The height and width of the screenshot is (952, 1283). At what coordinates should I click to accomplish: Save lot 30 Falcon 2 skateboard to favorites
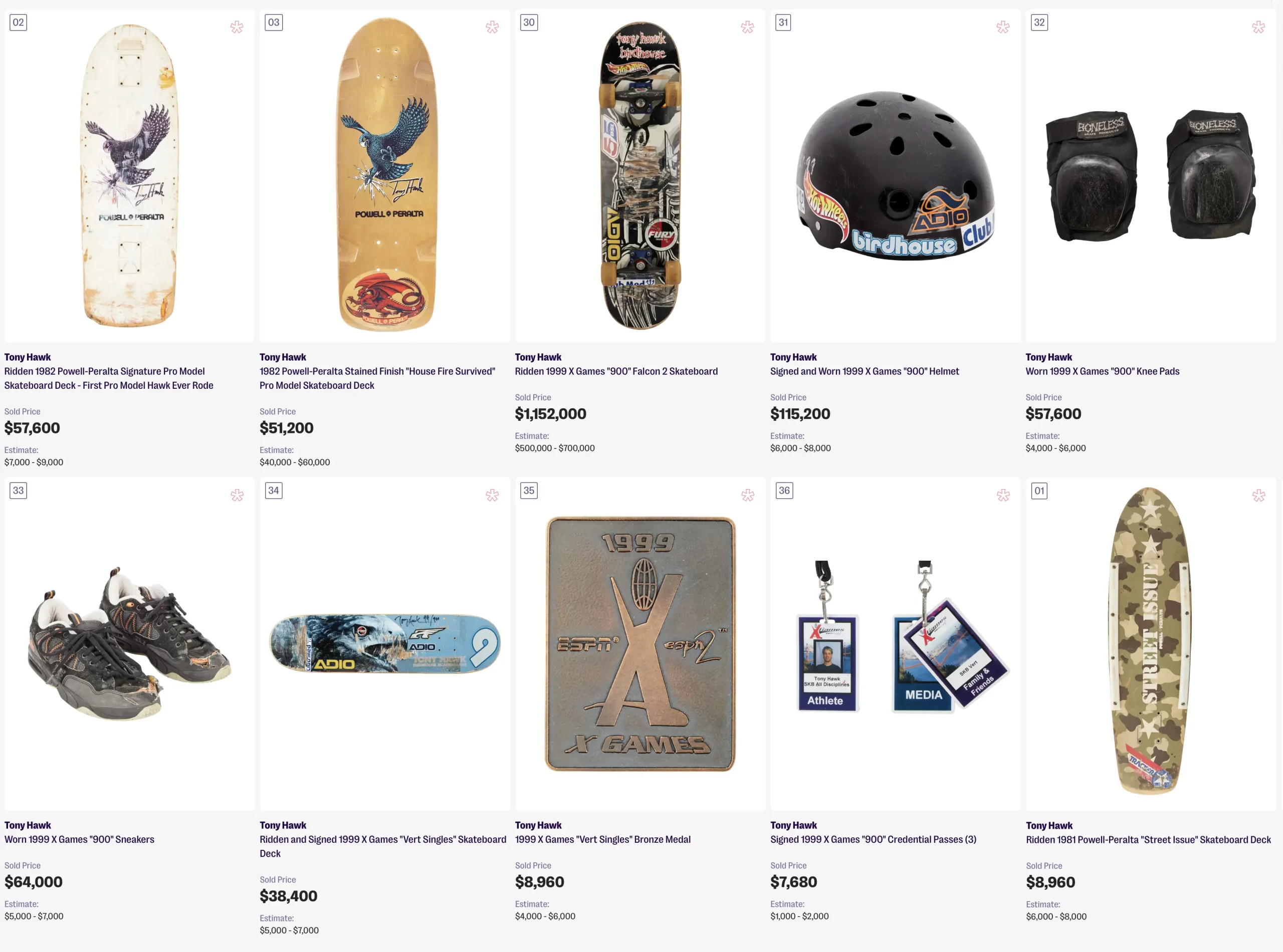(747, 27)
